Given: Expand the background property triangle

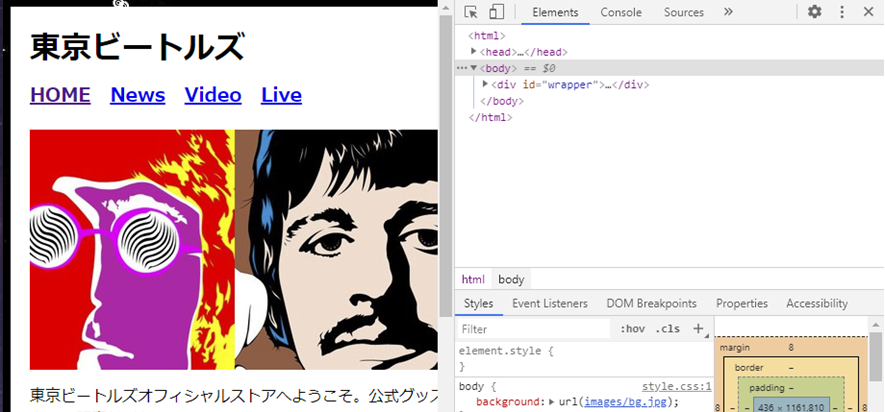Looking at the screenshot, I should tap(551, 402).
